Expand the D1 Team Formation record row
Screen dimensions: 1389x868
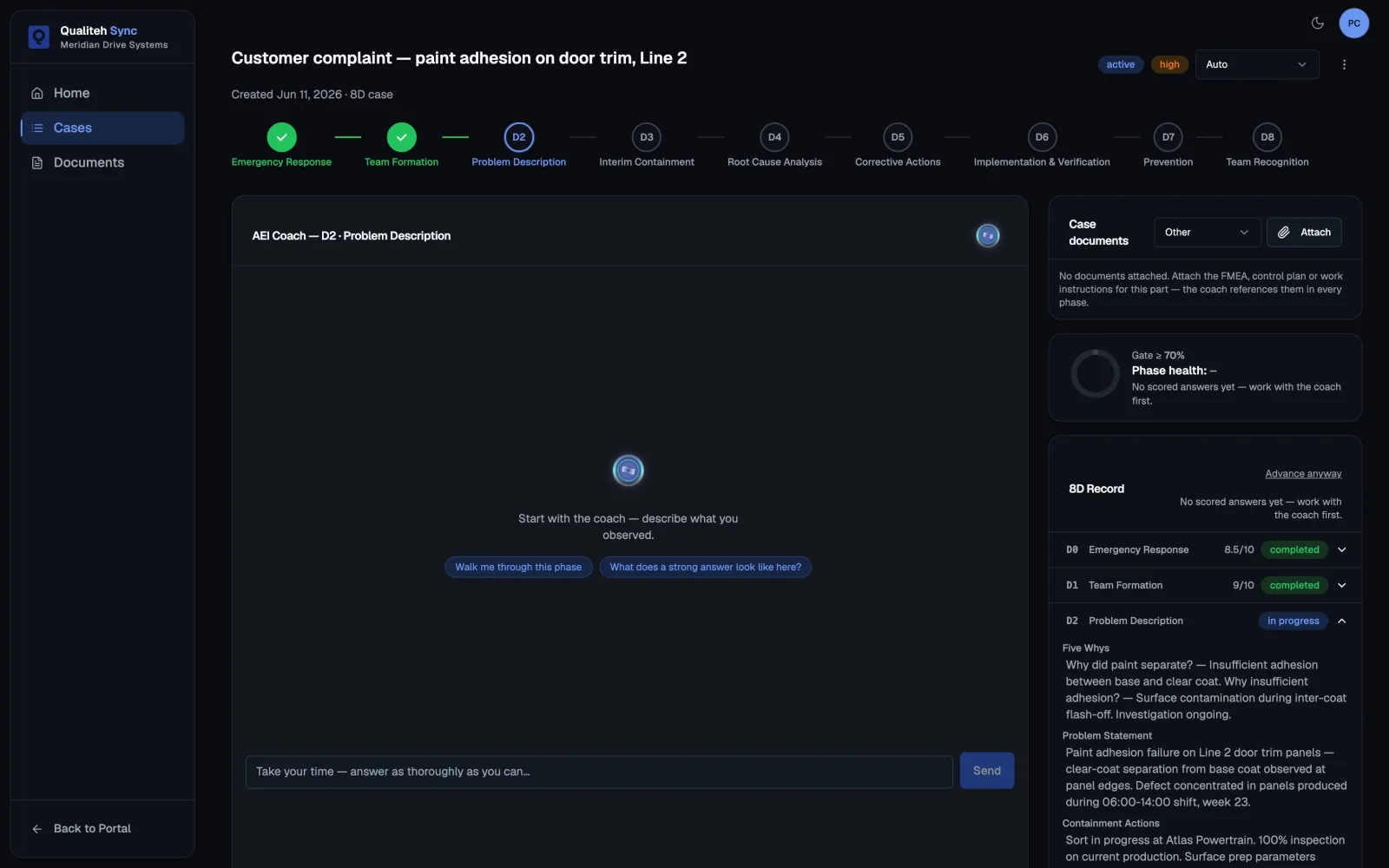[1205, 585]
